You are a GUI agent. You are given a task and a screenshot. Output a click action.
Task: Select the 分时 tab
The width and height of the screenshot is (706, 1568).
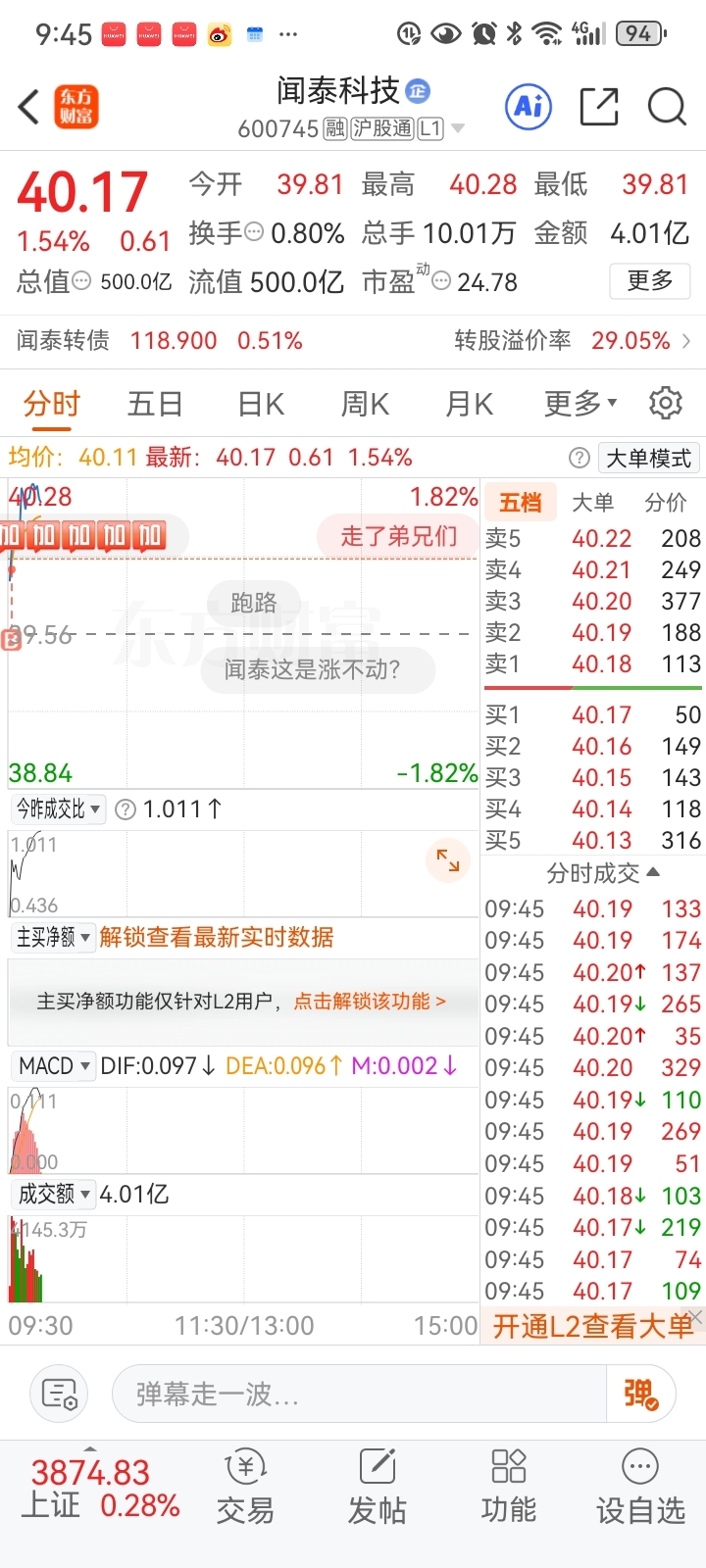pos(52,403)
